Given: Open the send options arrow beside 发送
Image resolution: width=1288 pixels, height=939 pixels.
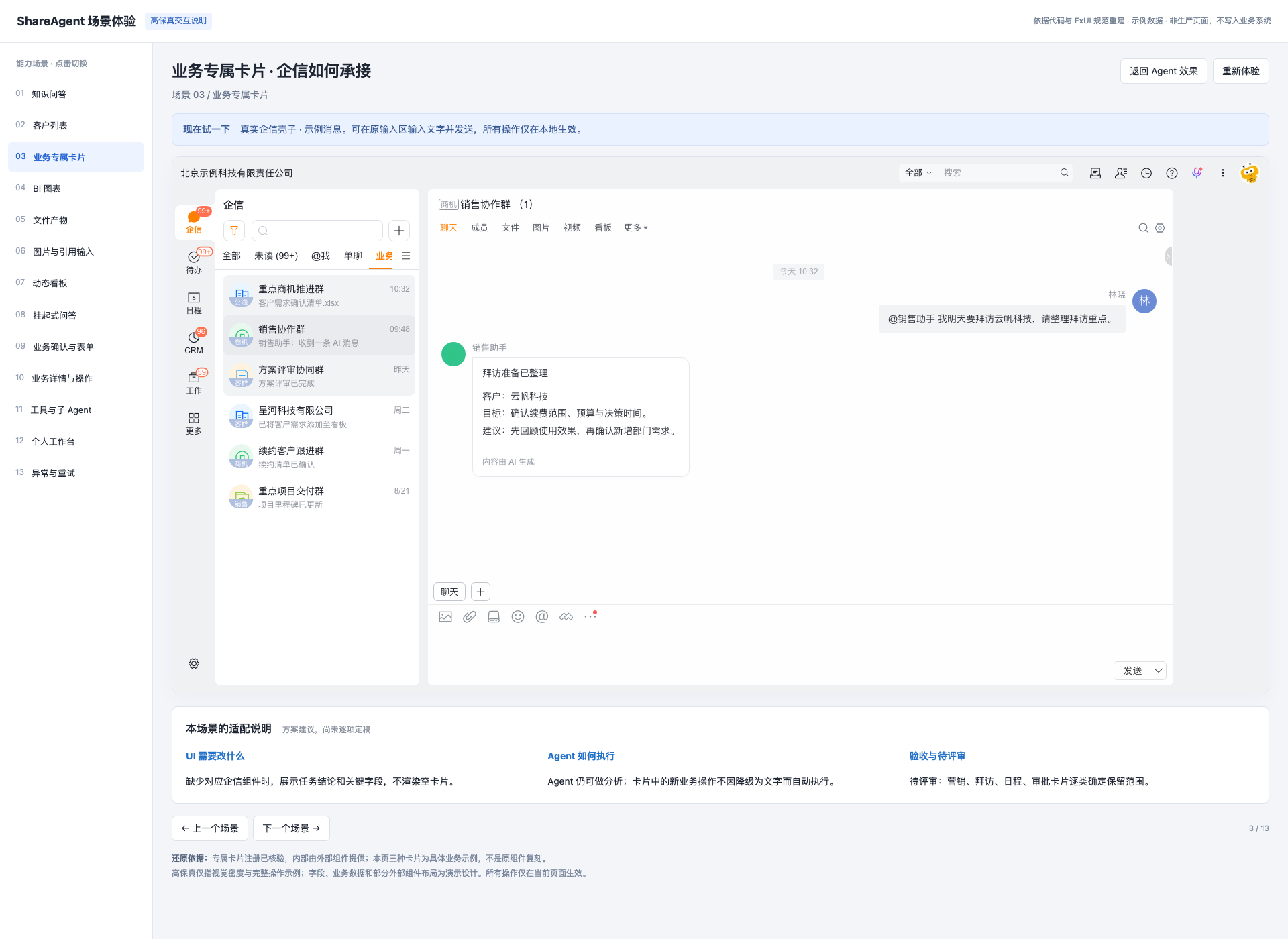Looking at the screenshot, I should pyautogui.click(x=1159, y=671).
